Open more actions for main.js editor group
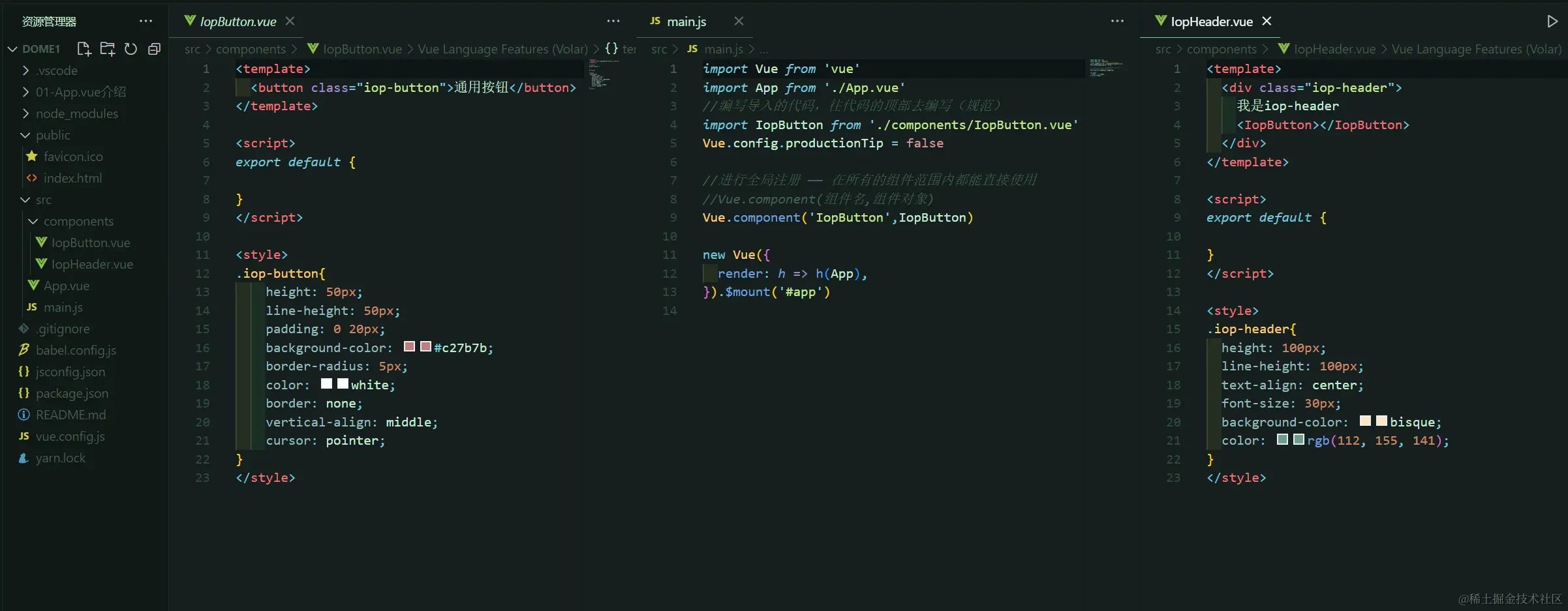This screenshot has height=611, width=1568. click(x=1117, y=22)
